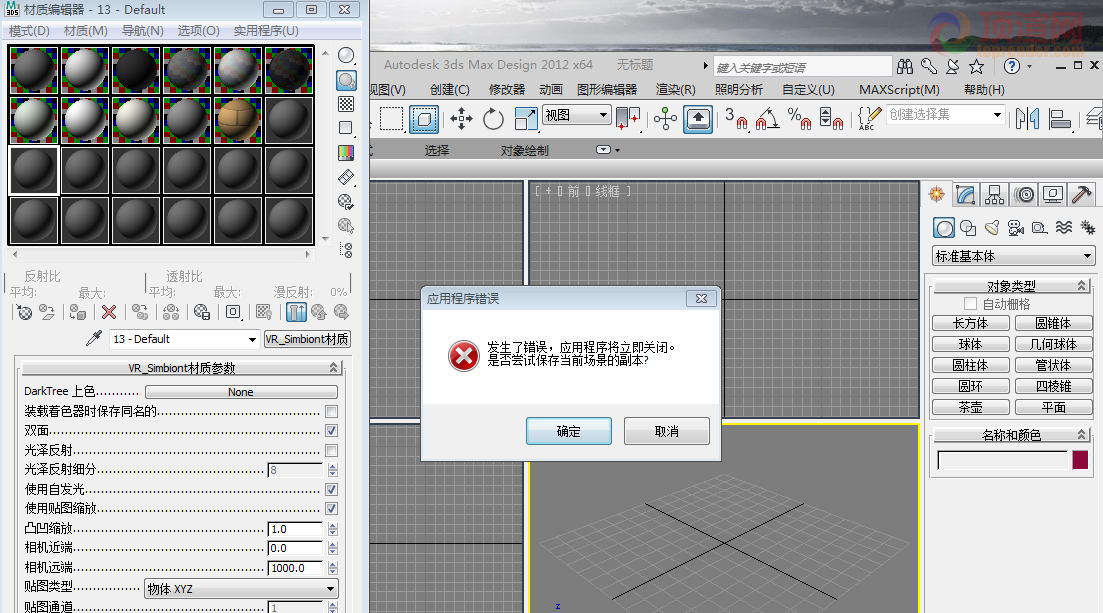This screenshot has height=613, width=1103.
Task: Open the 创建选择集 dropdown
Action: click(x=997, y=115)
